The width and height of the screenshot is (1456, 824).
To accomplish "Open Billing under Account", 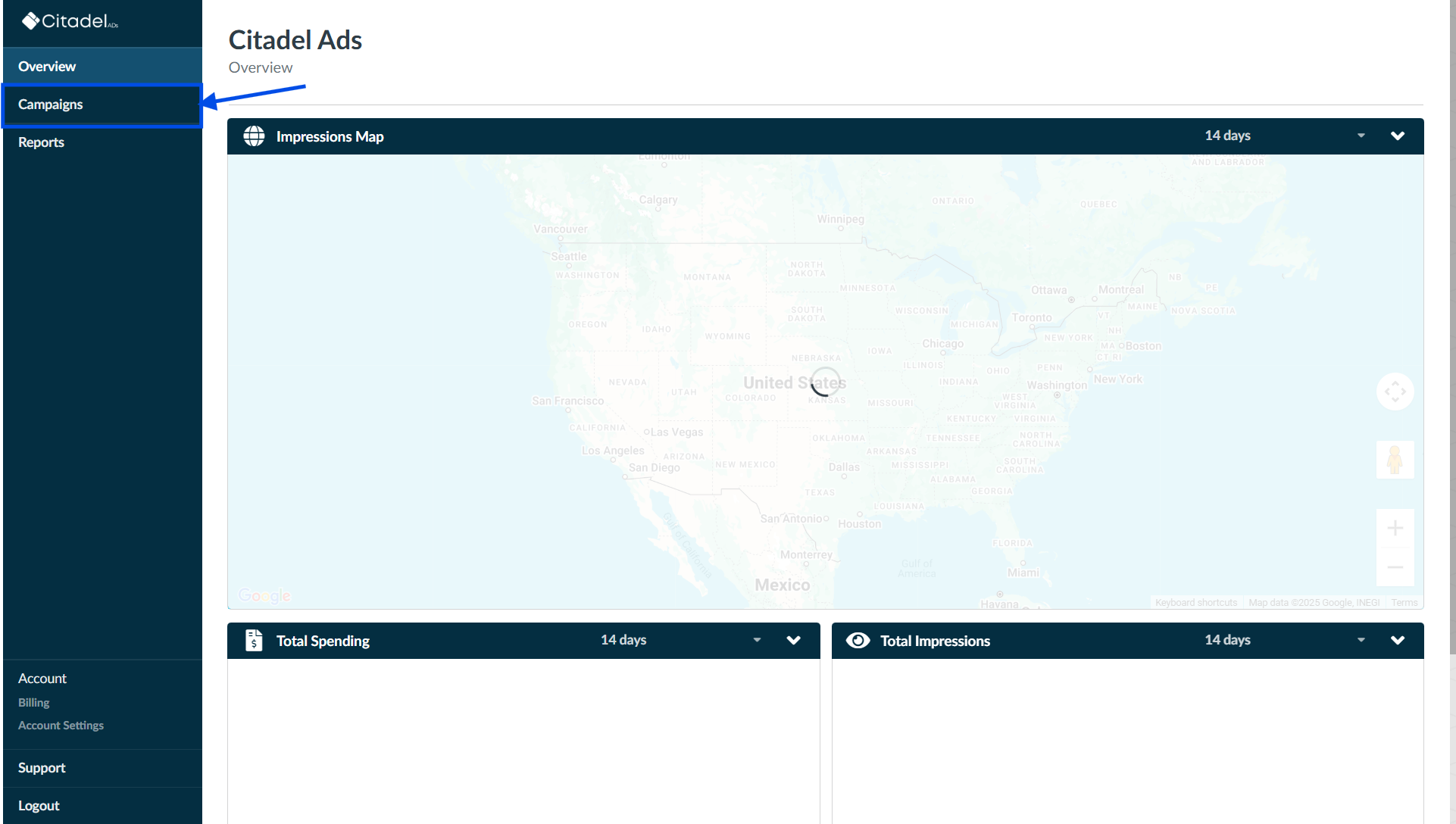I will tap(34, 703).
